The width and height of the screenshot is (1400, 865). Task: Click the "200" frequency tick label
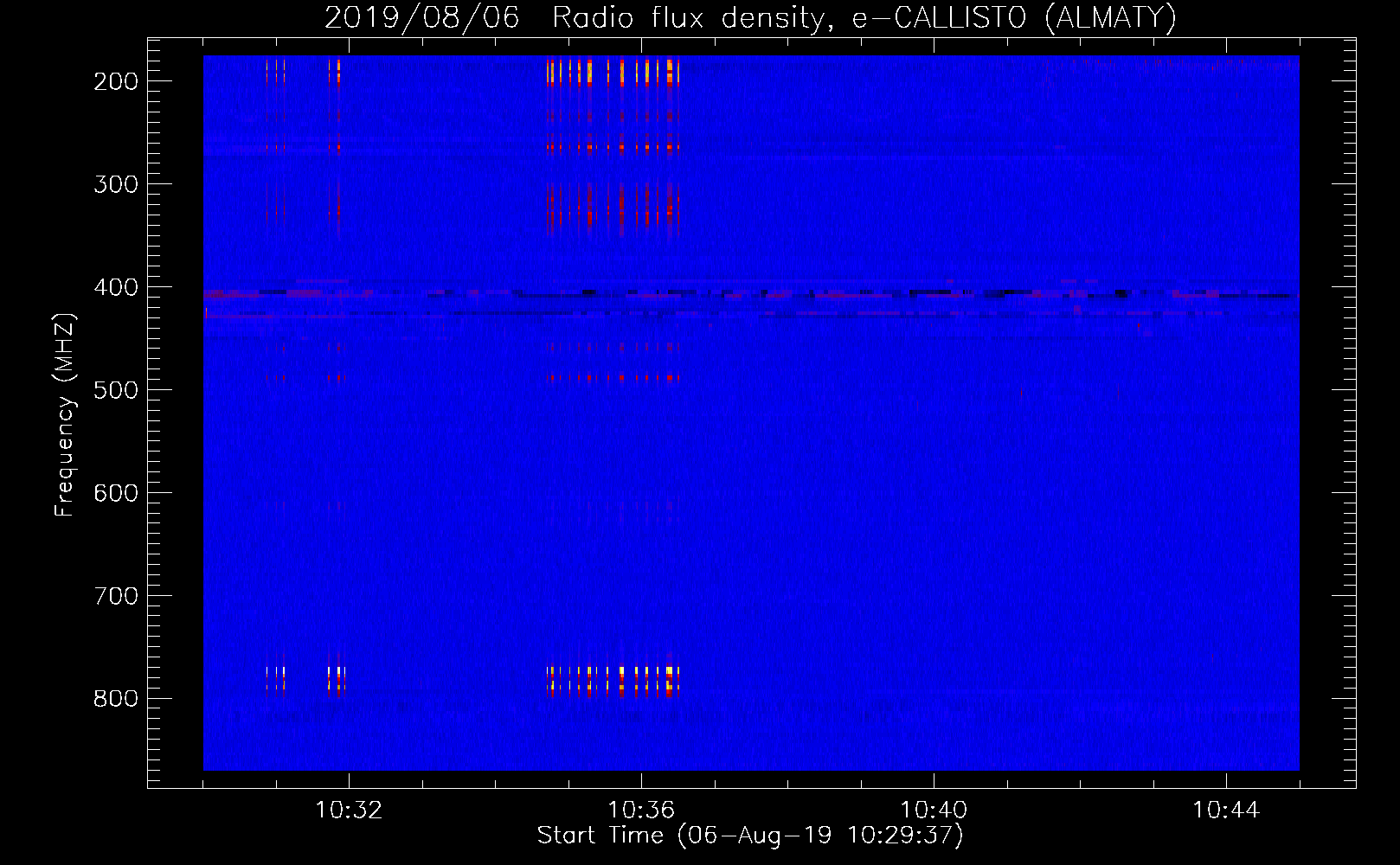116,81
